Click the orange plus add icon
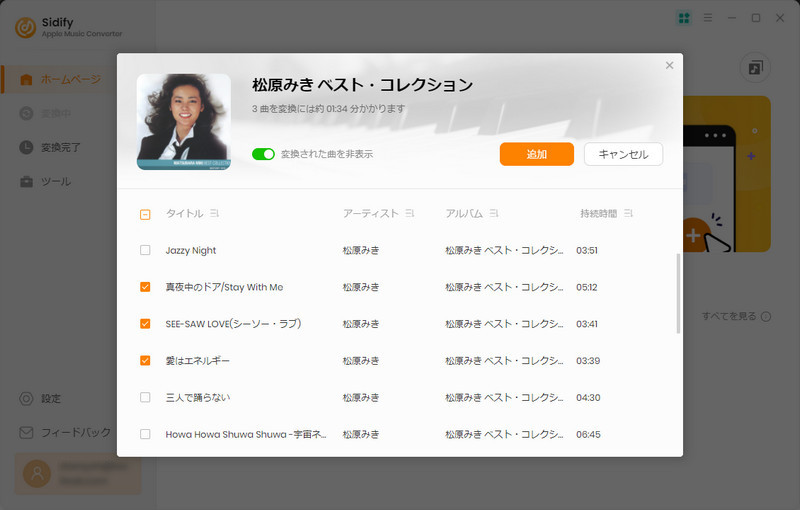 click(x=693, y=235)
